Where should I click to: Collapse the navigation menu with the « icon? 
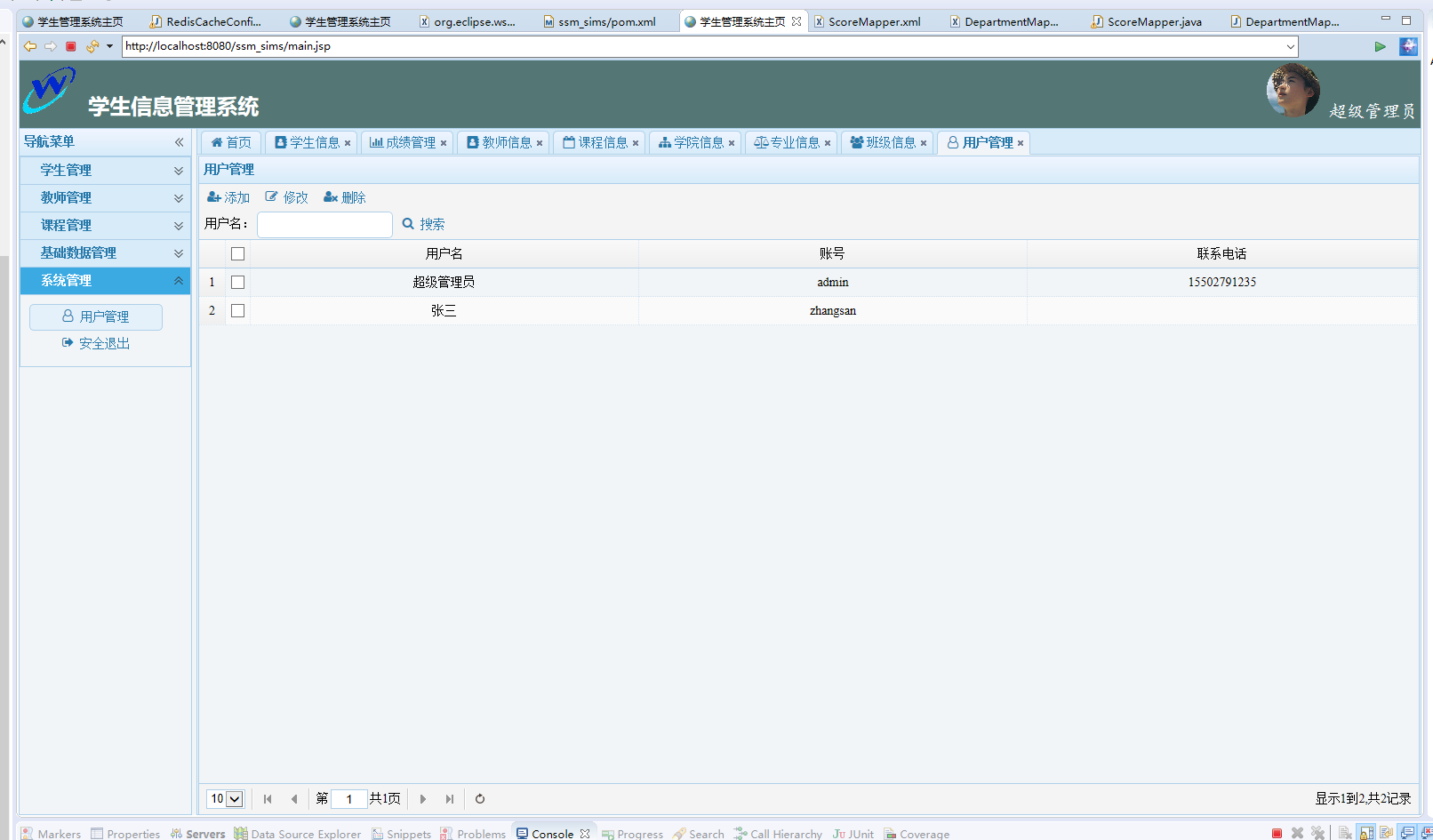coord(178,141)
